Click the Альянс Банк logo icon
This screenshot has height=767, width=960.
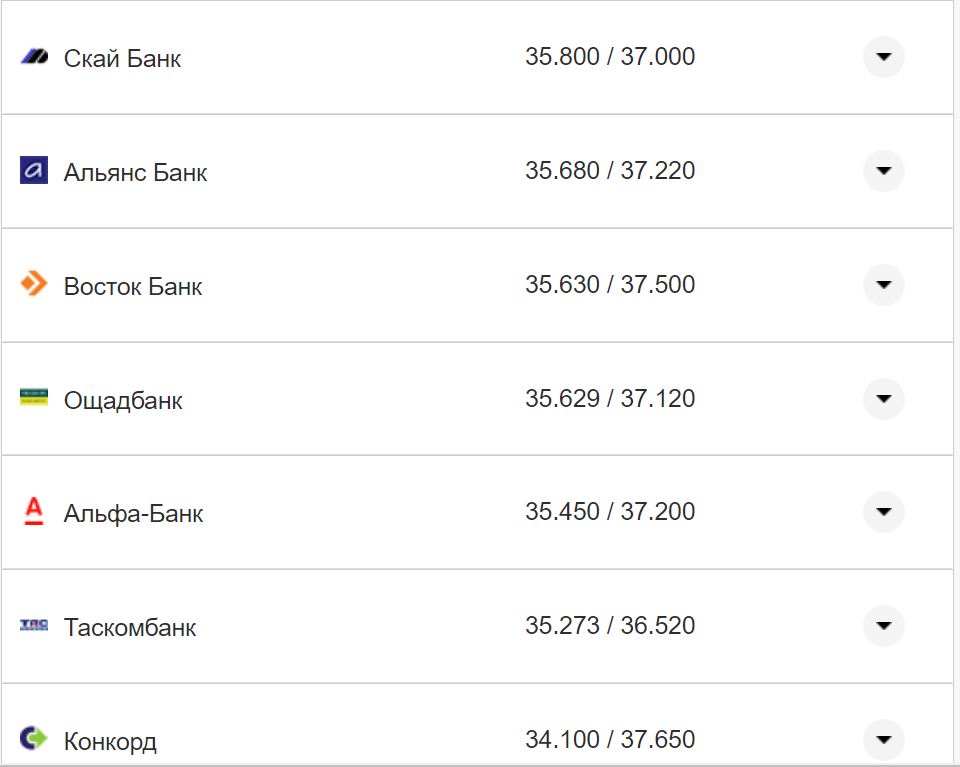coord(34,171)
